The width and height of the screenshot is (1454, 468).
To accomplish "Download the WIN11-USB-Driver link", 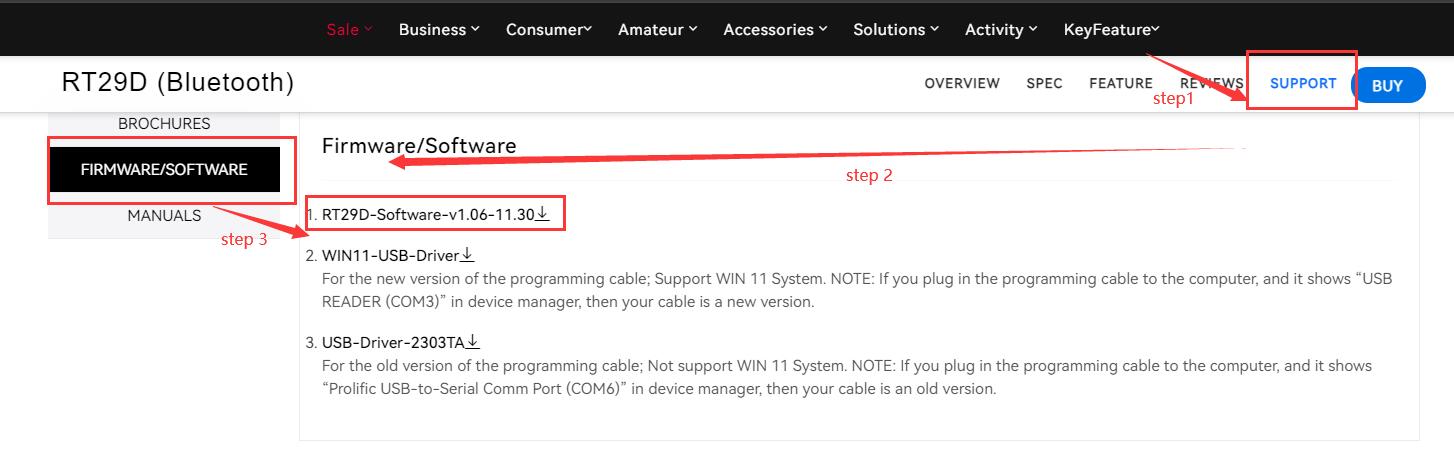I will [x=390, y=255].
